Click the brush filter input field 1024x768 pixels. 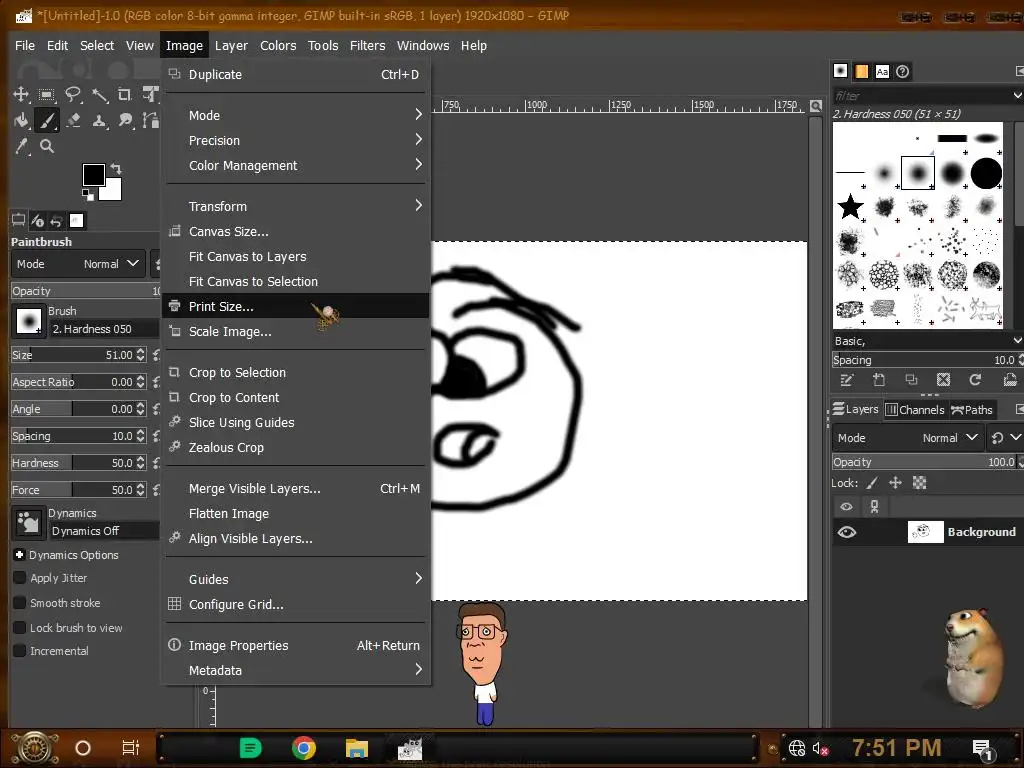point(921,95)
